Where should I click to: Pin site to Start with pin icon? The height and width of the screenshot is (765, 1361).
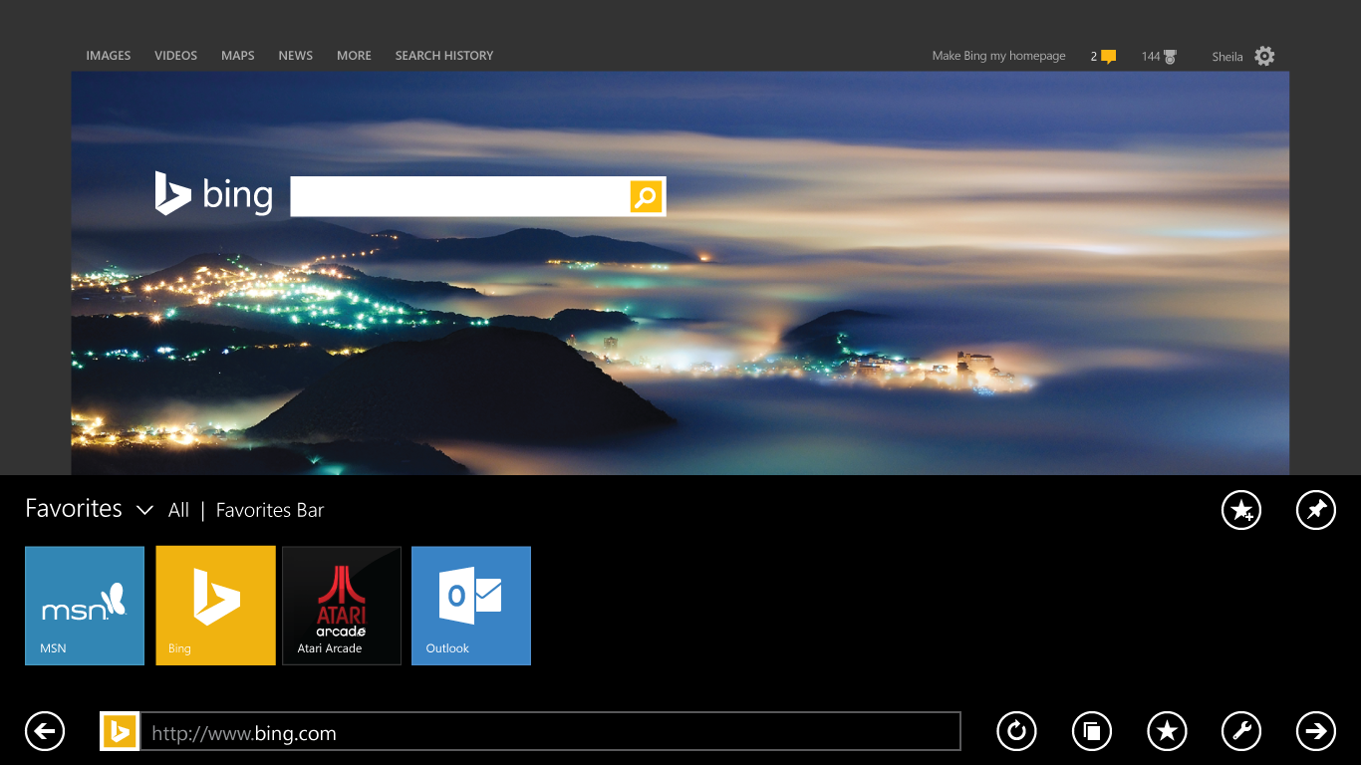(1316, 510)
